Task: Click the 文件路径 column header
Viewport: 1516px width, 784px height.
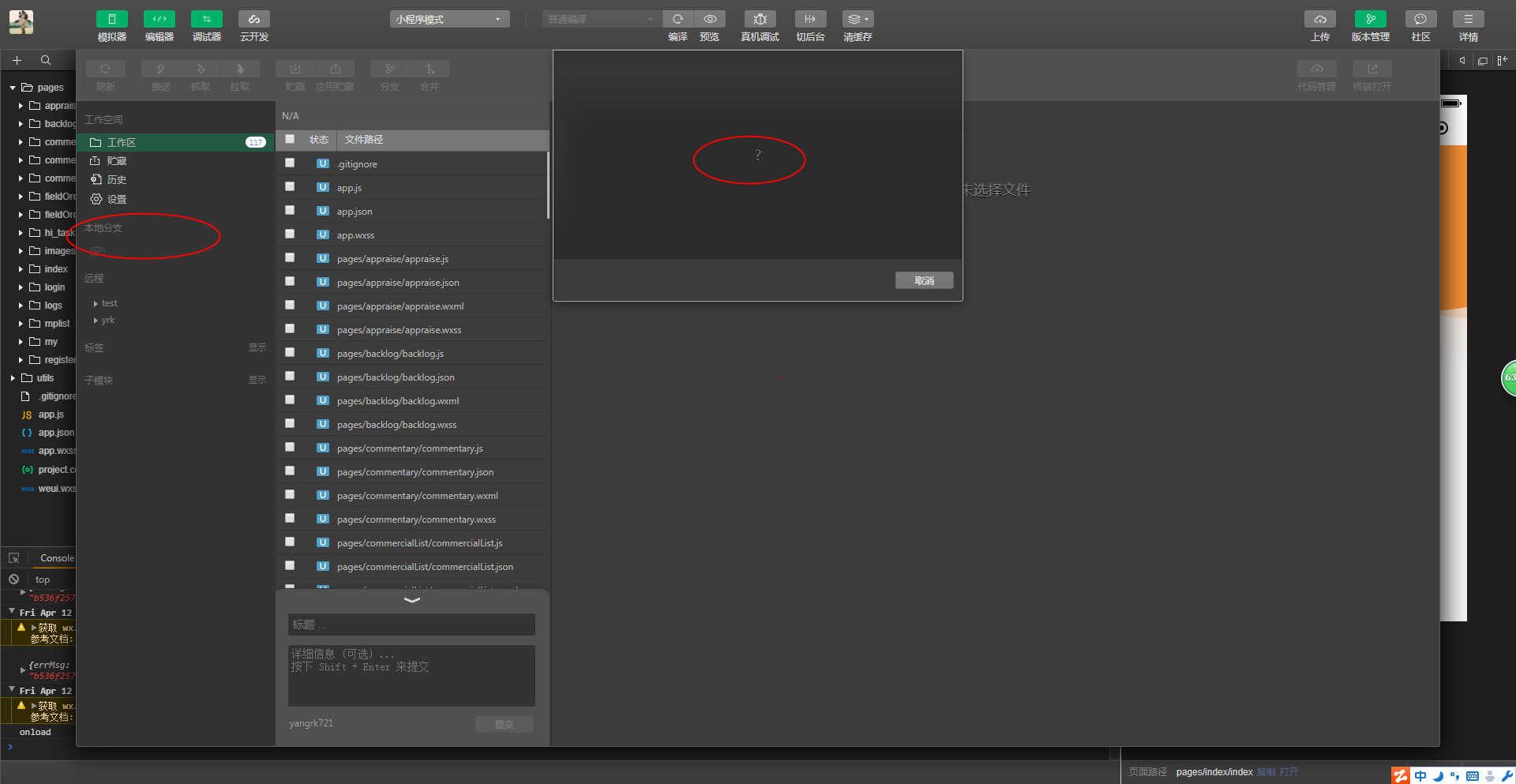Action: tap(364, 140)
